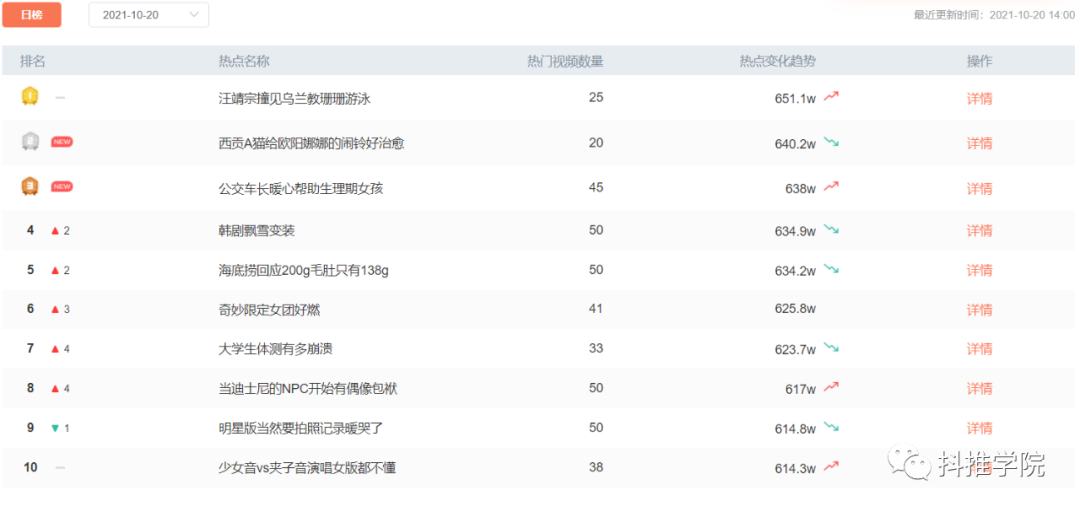The image size is (1080, 512).
Task: Click NEW badge on 公交车长 row
Action: (x=62, y=186)
